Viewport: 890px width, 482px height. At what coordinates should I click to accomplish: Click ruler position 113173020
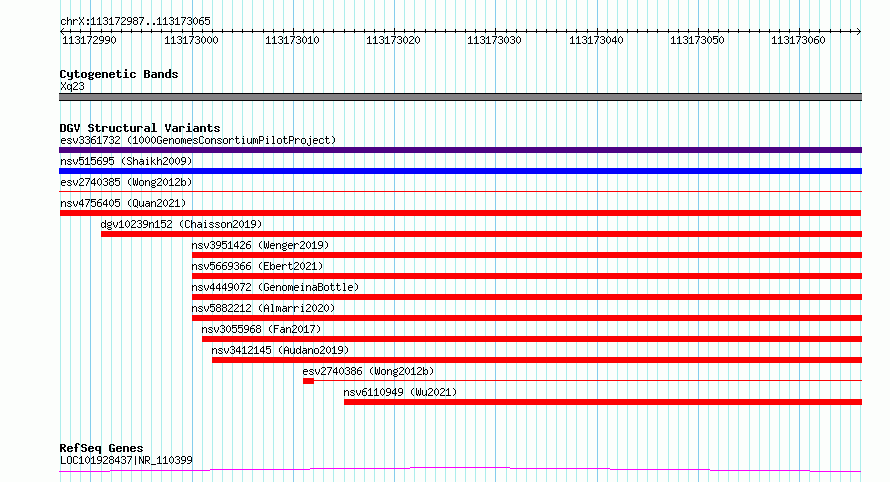coord(393,40)
